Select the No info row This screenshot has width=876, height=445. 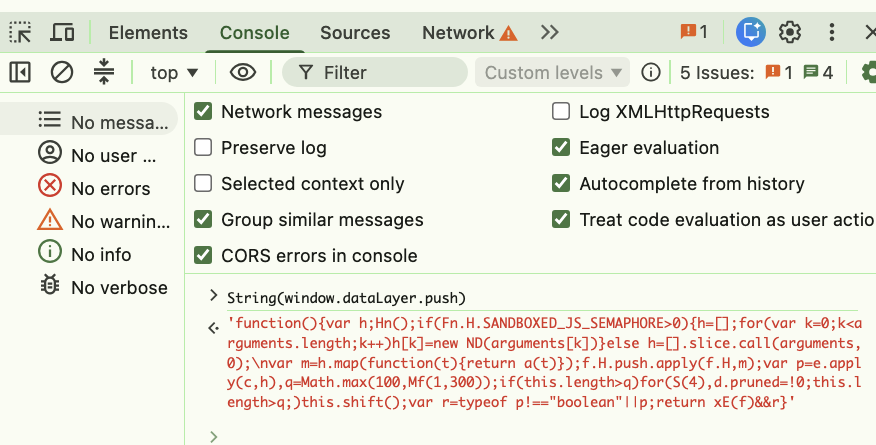(89, 253)
